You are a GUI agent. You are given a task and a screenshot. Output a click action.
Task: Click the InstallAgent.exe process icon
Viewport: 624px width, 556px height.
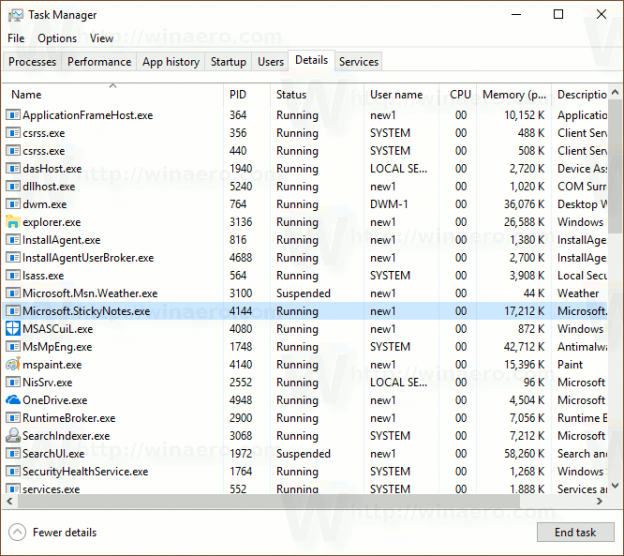coord(13,240)
